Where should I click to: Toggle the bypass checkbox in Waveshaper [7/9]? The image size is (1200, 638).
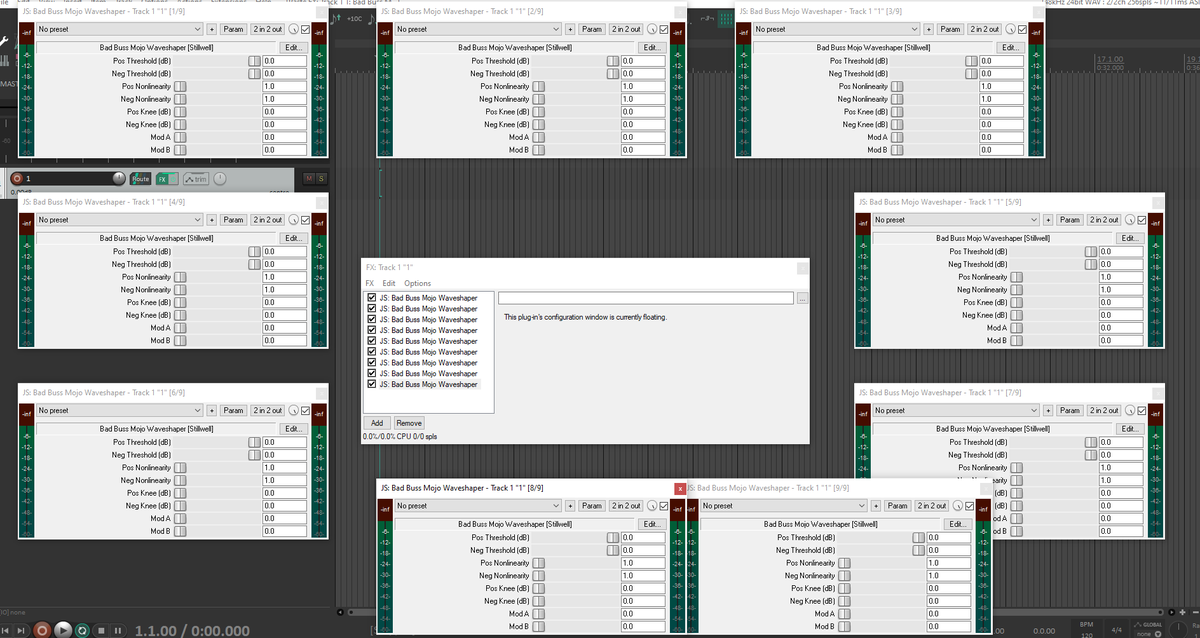pyautogui.click(x=1142, y=410)
